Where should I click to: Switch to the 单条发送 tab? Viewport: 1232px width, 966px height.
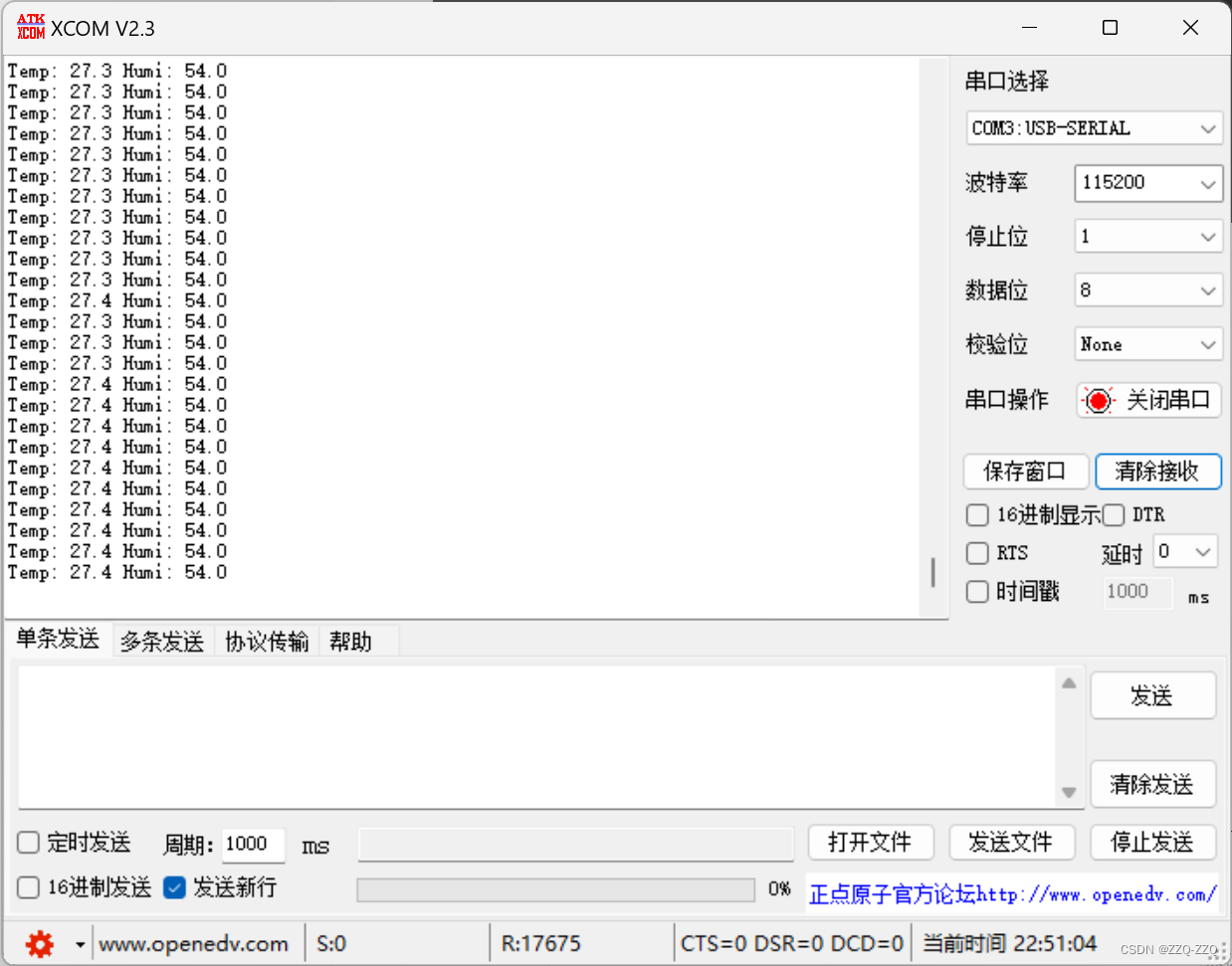[x=58, y=639]
